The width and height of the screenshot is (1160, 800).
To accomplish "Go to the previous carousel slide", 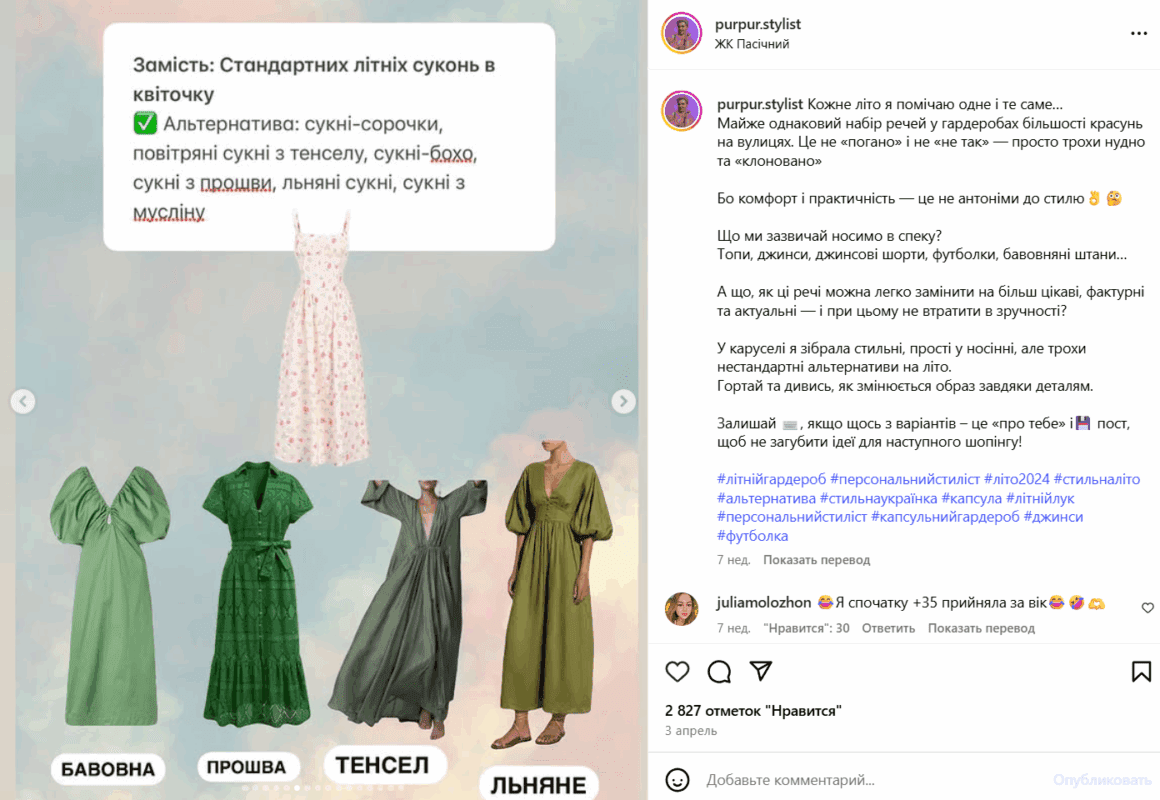I will click(23, 401).
